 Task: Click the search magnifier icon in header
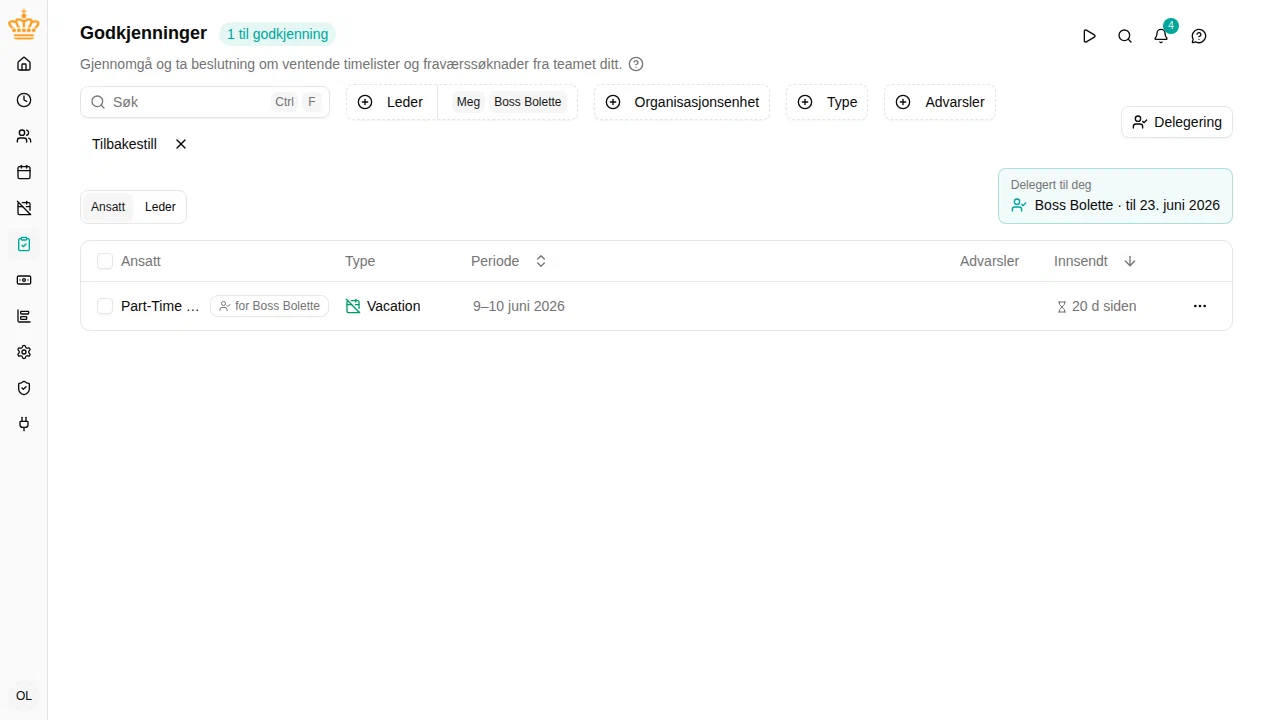click(1125, 36)
